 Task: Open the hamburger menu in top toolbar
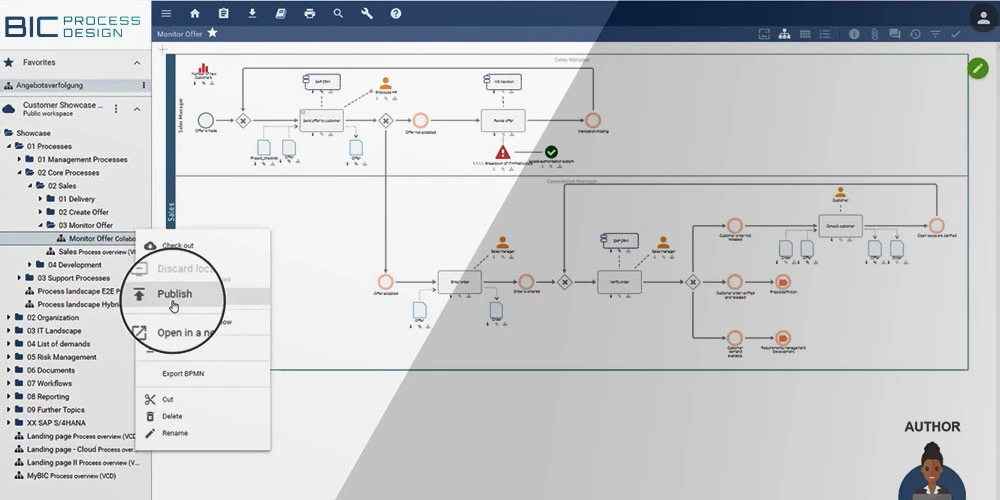(x=166, y=13)
